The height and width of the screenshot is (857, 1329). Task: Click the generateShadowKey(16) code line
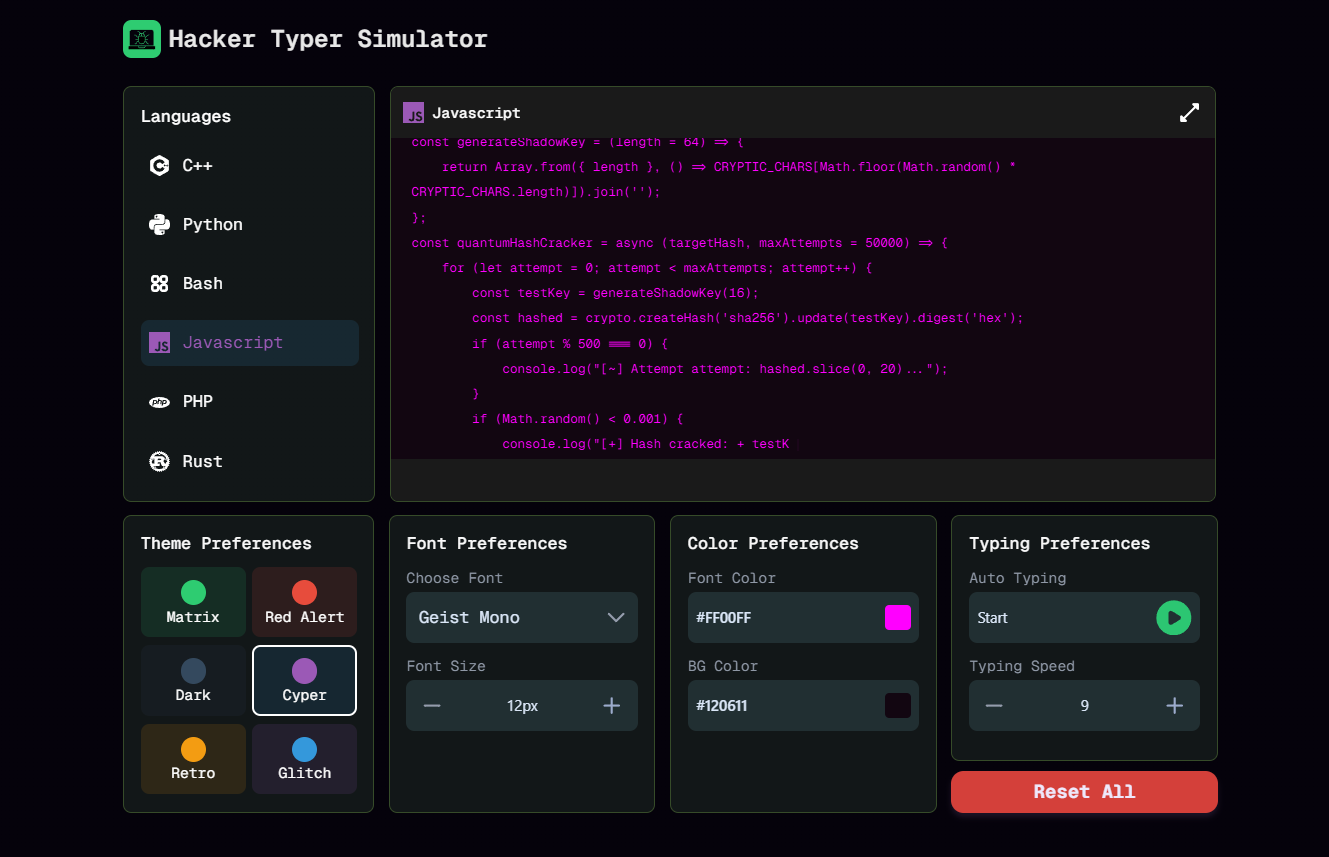[616, 293]
